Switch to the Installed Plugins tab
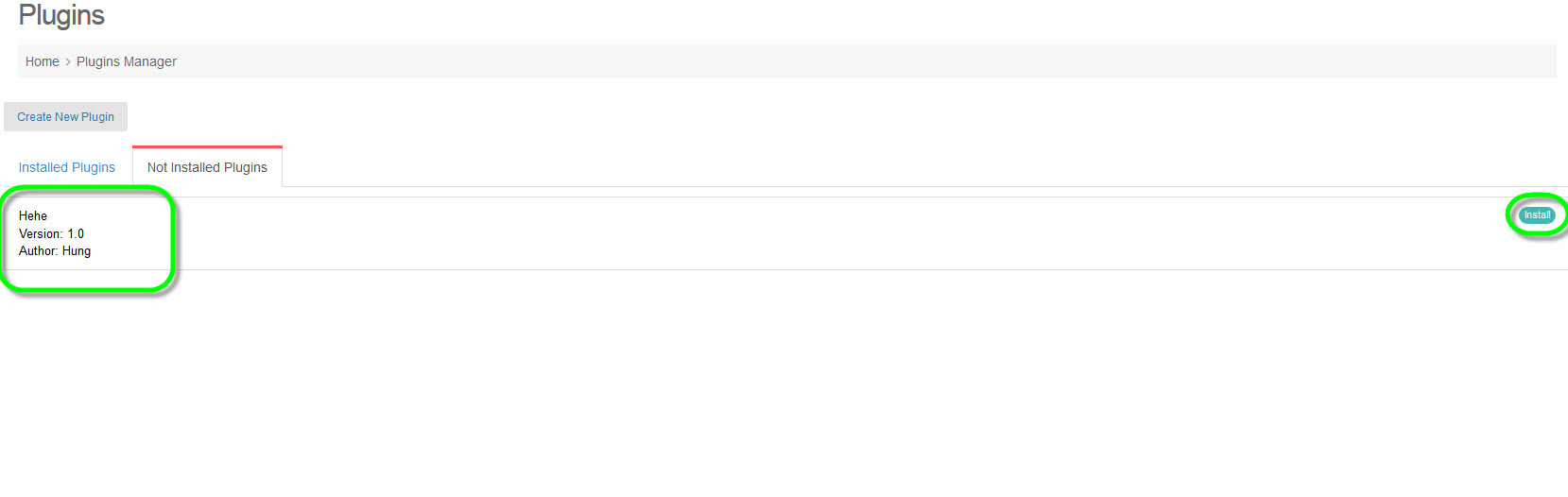The height and width of the screenshot is (497, 1568). pyautogui.click(x=67, y=167)
